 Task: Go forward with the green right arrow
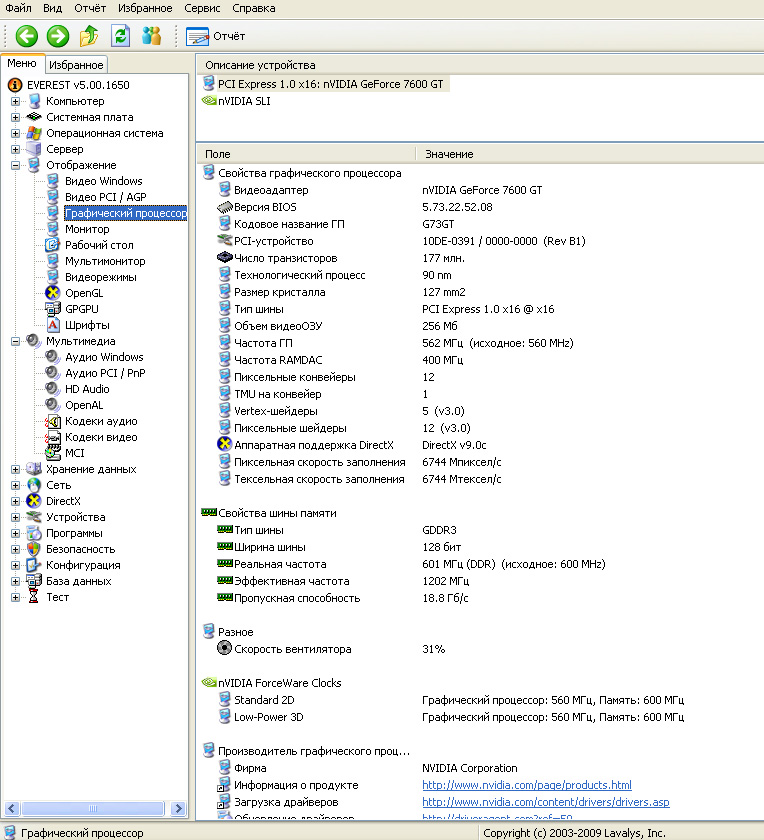tap(58, 36)
